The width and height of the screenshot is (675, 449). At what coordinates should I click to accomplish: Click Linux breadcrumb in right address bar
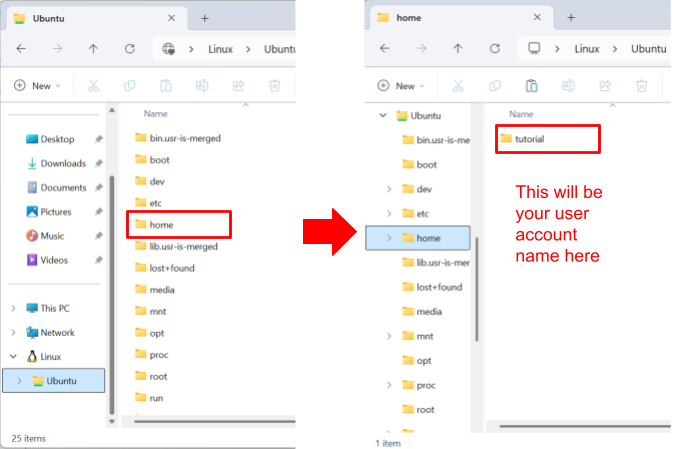coord(587,49)
